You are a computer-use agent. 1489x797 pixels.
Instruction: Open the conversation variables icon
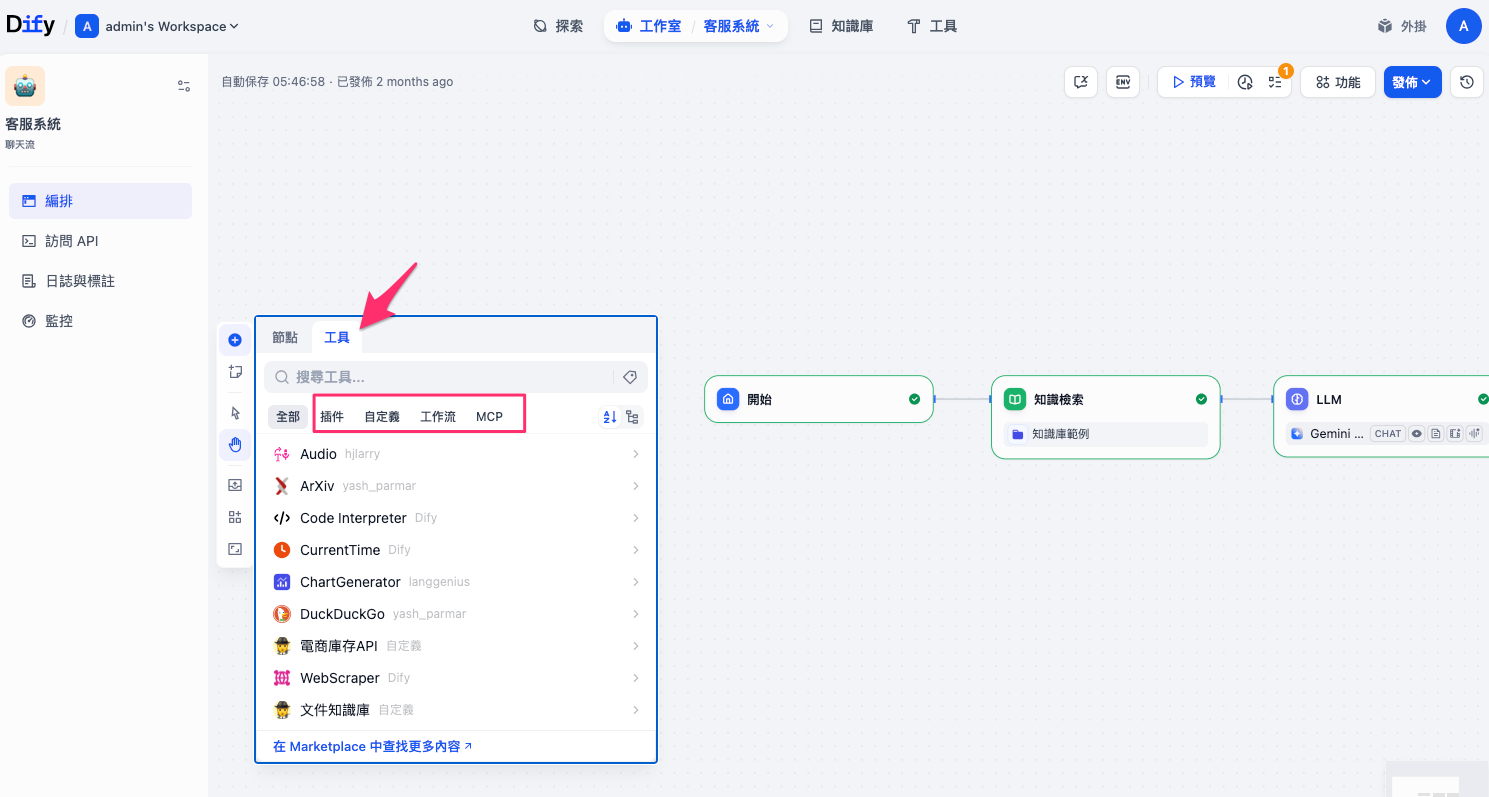point(1081,82)
